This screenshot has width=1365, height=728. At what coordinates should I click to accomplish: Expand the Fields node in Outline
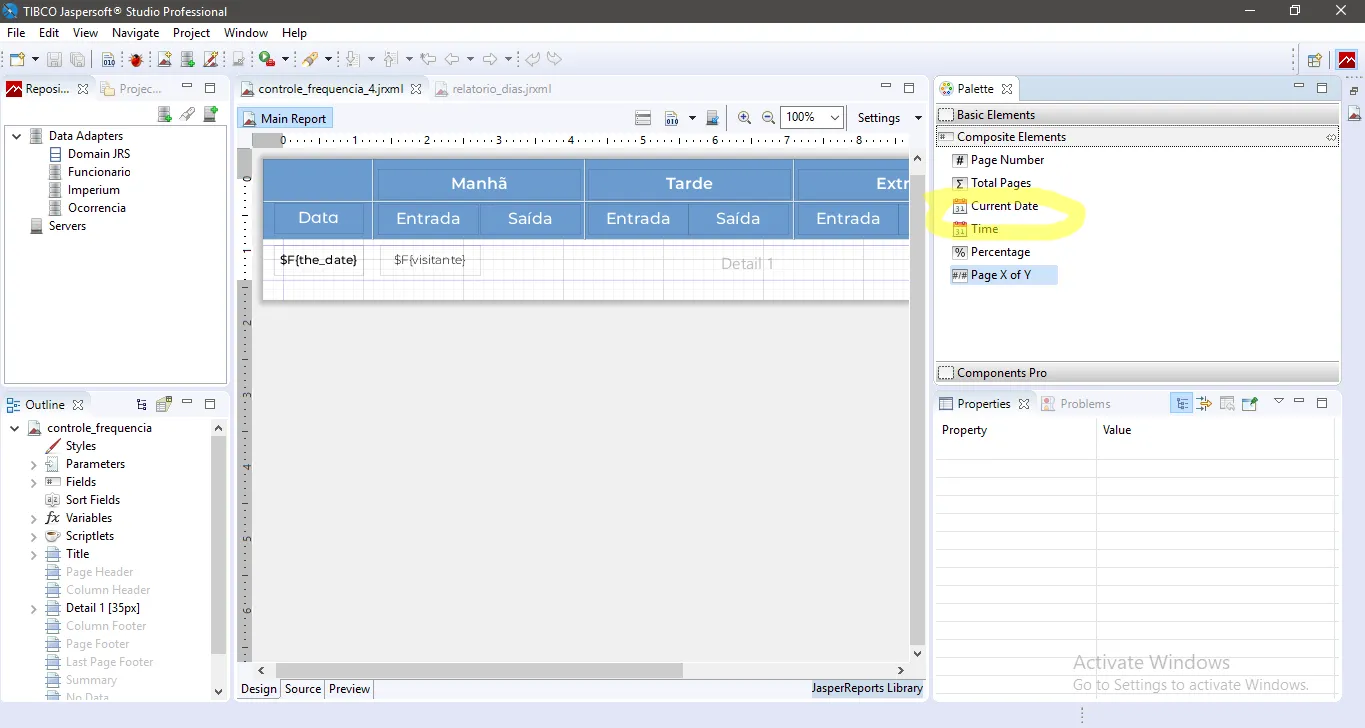[x=33, y=482]
